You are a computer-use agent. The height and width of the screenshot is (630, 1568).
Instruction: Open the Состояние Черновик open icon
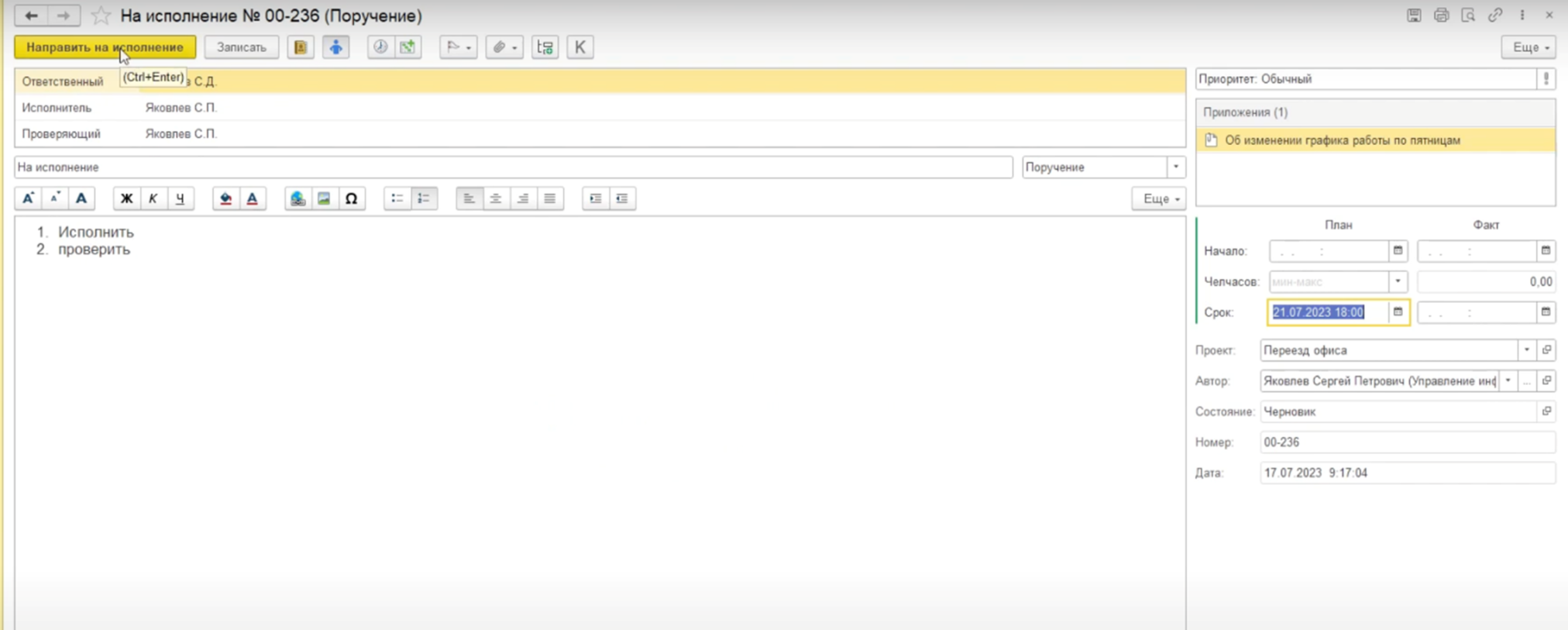click(1546, 411)
